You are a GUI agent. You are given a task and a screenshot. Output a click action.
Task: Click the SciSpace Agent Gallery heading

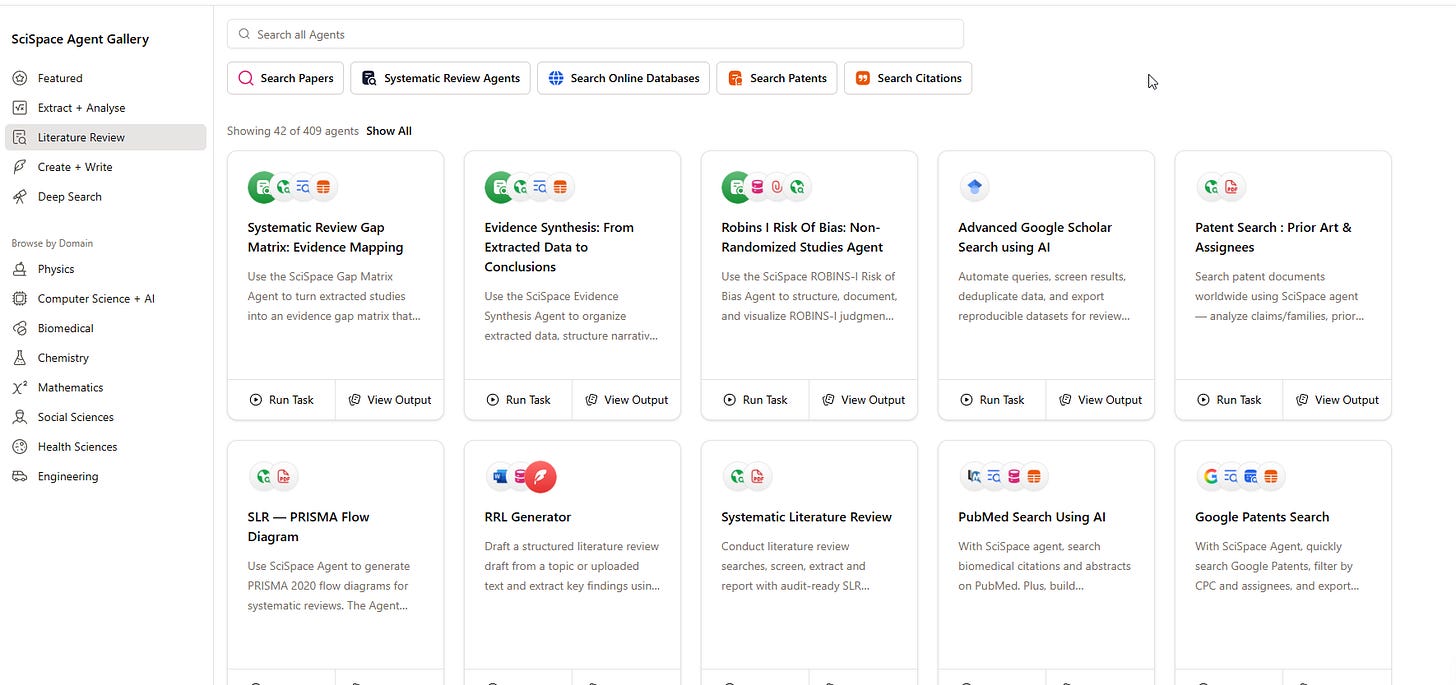80,39
